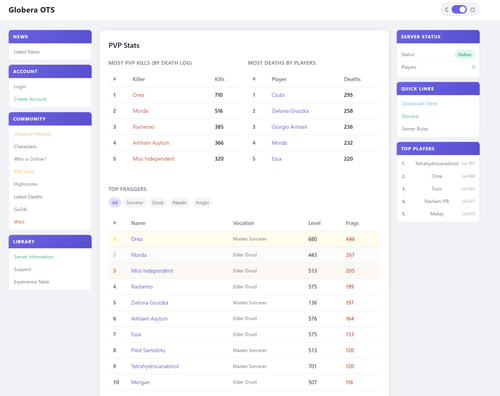Open Rashem Pfk in Top Players panel

(x=437, y=201)
